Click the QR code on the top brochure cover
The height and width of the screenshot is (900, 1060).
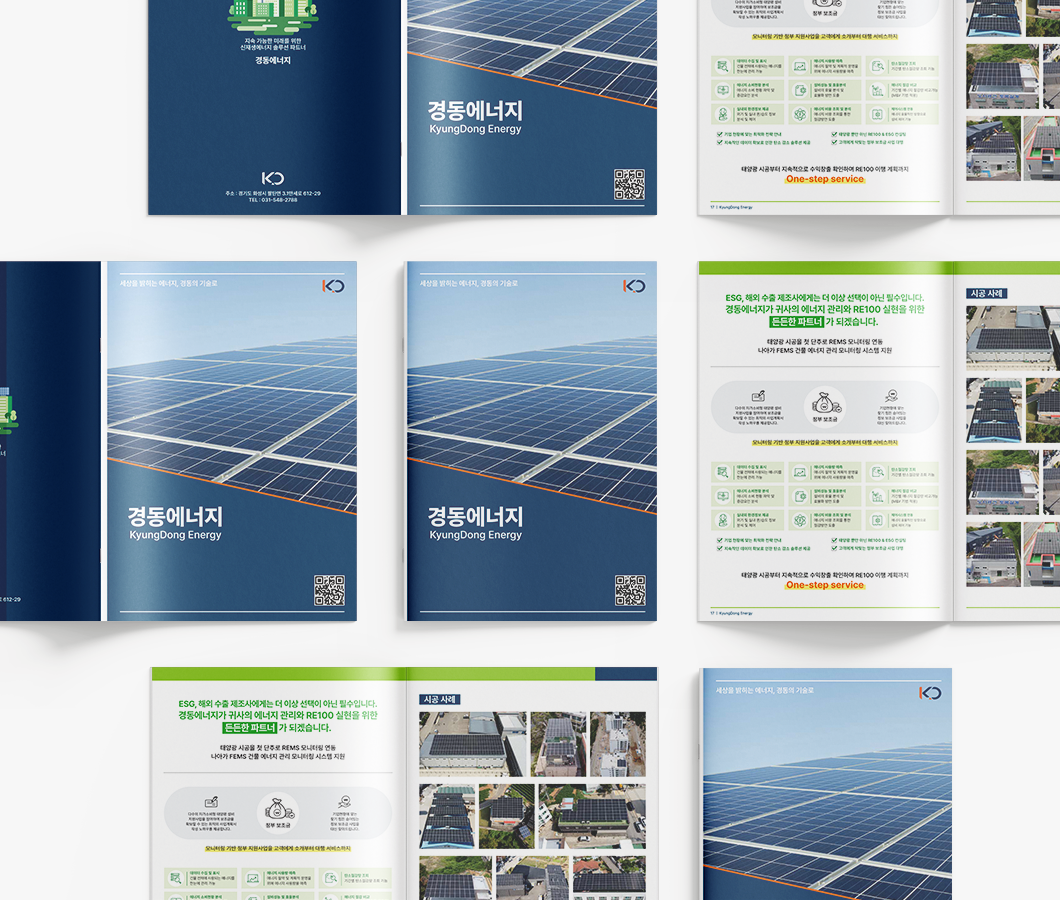click(x=629, y=185)
